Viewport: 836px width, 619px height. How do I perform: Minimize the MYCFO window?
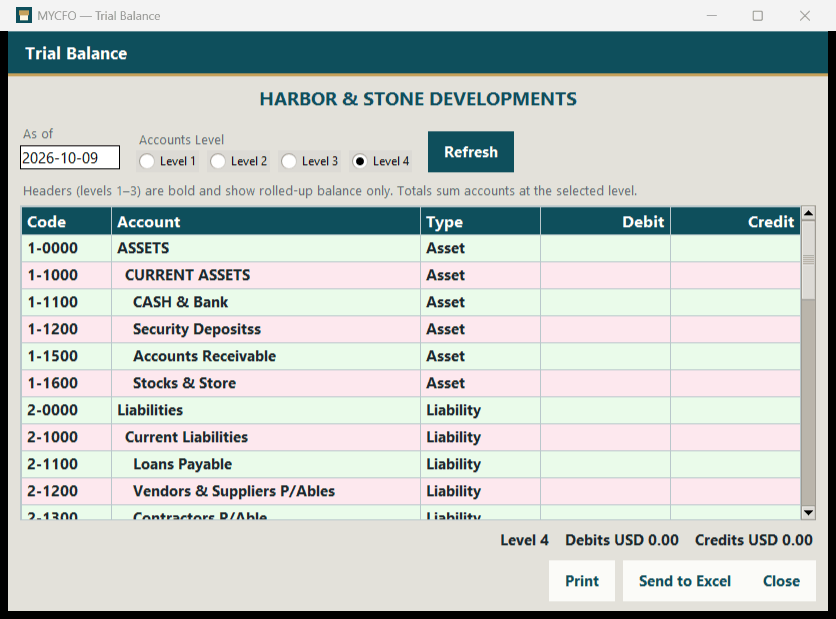coord(712,15)
